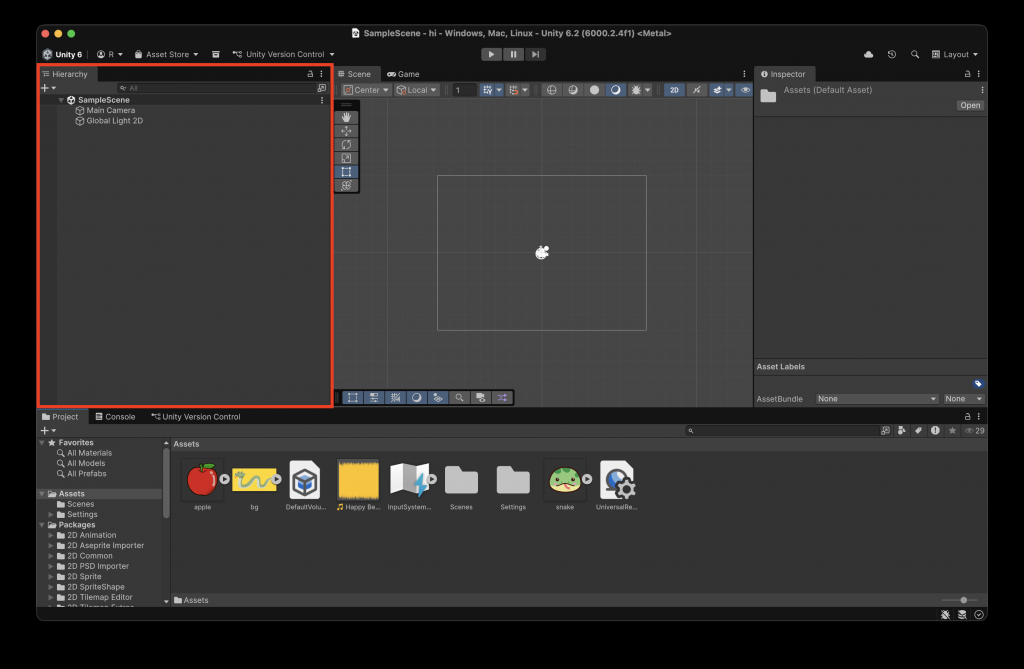The height and width of the screenshot is (669, 1024).
Task: Click the asset icon size slider
Action: pyautogui.click(x=959, y=600)
